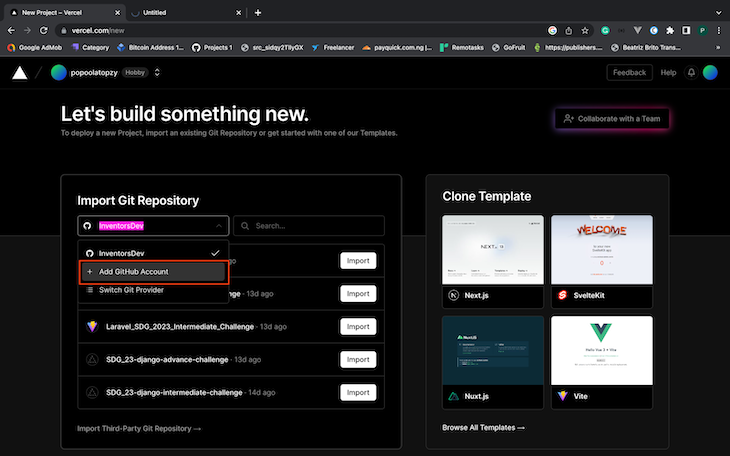Image resolution: width=730 pixels, height=456 pixels.
Task: Open the Feedback button
Action: 629,72
